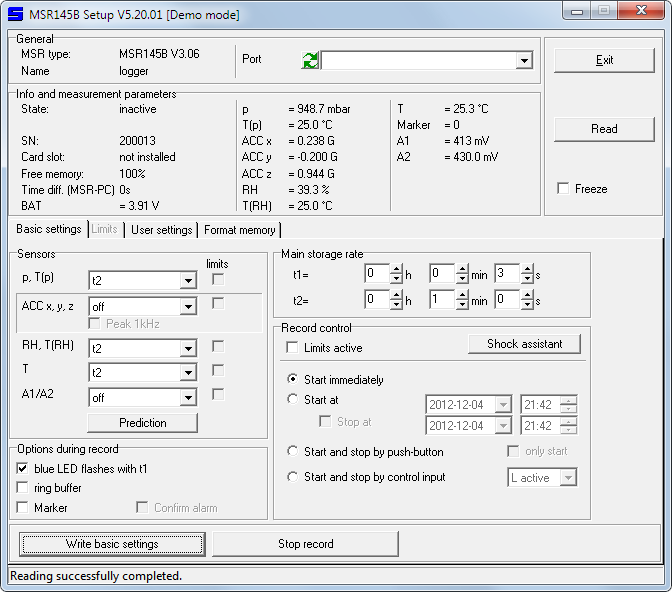
Task: Increase t1 seconds with up arrow
Action: tap(527, 269)
